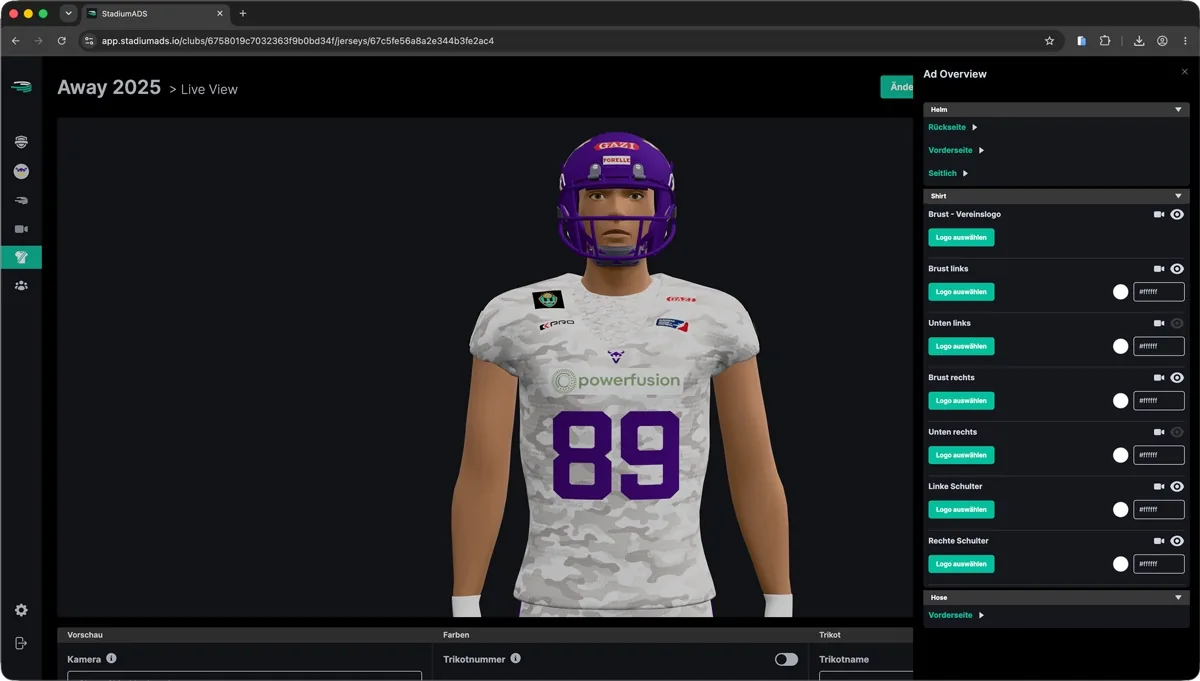Open color swatch for Brust rechts
The width and height of the screenshot is (1200, 681).
(1121, 401)
